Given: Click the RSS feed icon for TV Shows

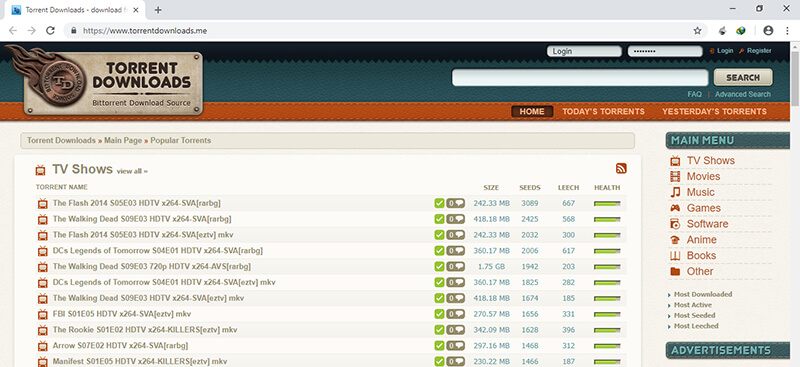Looking at the screenshot, I should coord(621,169).
